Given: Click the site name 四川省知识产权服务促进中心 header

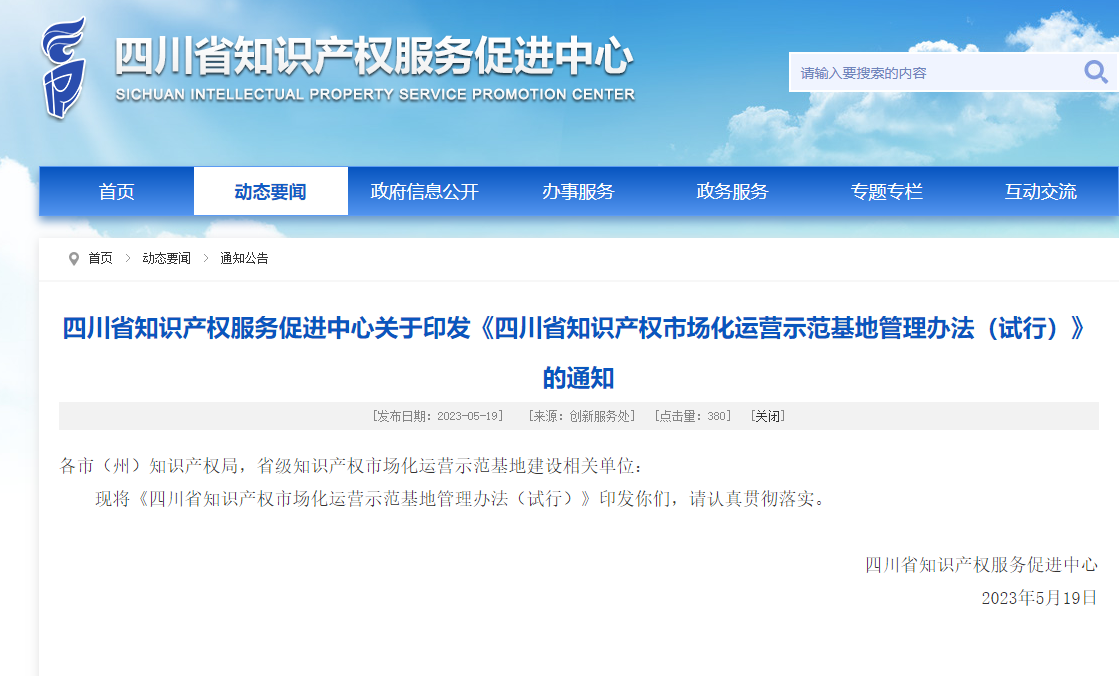Looking at the screenshot, I should [x=374, y=58].
